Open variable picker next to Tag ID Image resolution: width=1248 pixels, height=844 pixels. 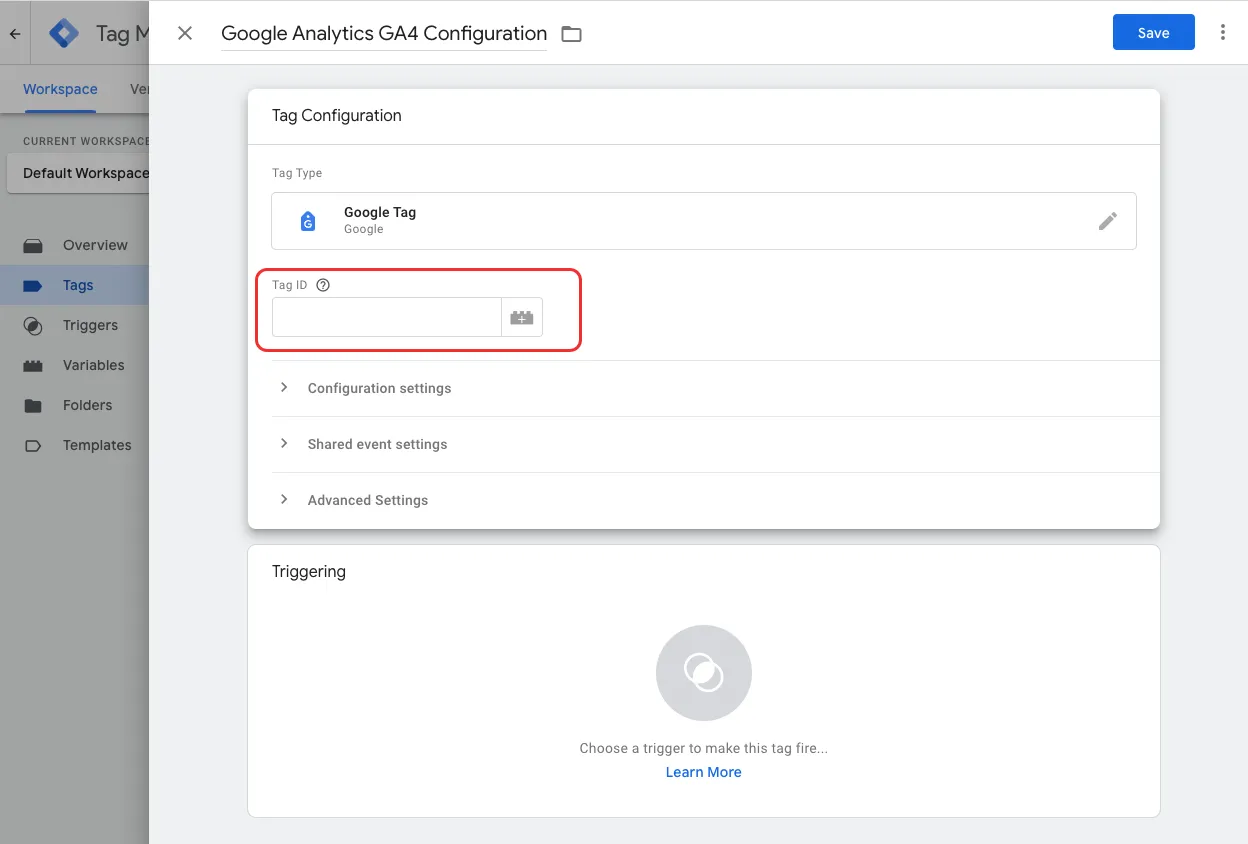tap(522, 317)
